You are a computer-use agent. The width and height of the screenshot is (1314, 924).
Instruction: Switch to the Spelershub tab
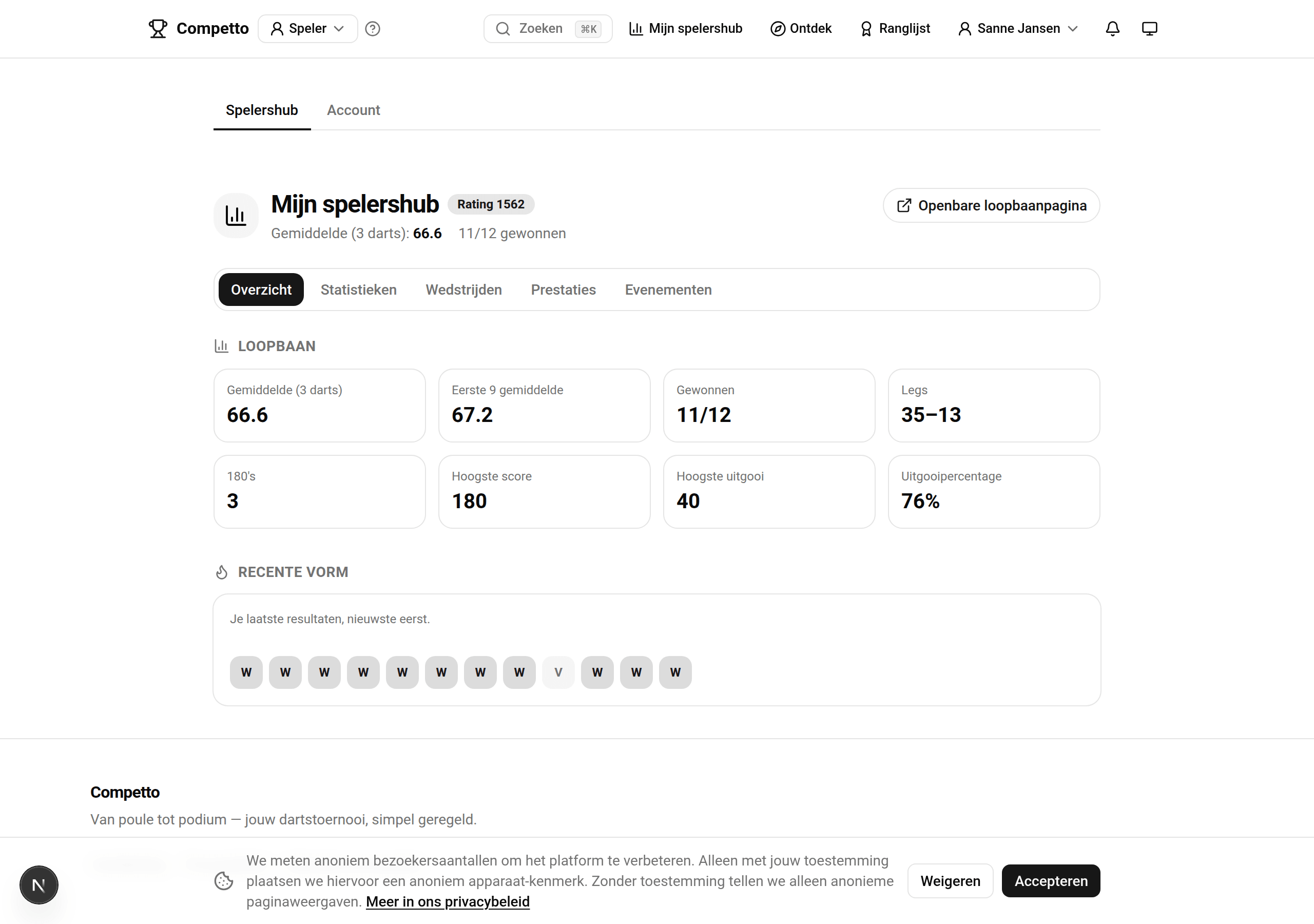[x=262, y=110]
